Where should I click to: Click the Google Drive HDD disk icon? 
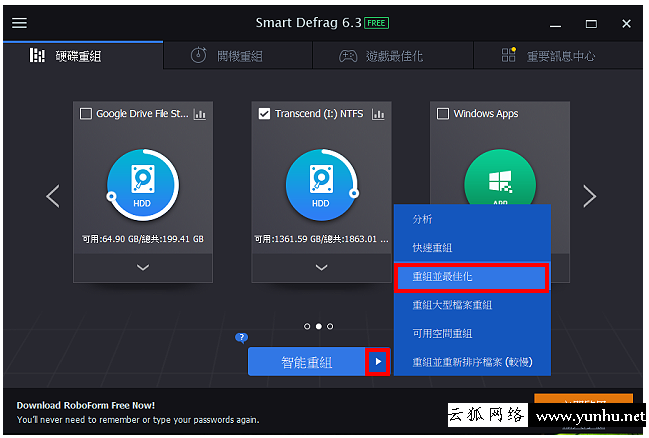tap(143, 185)
